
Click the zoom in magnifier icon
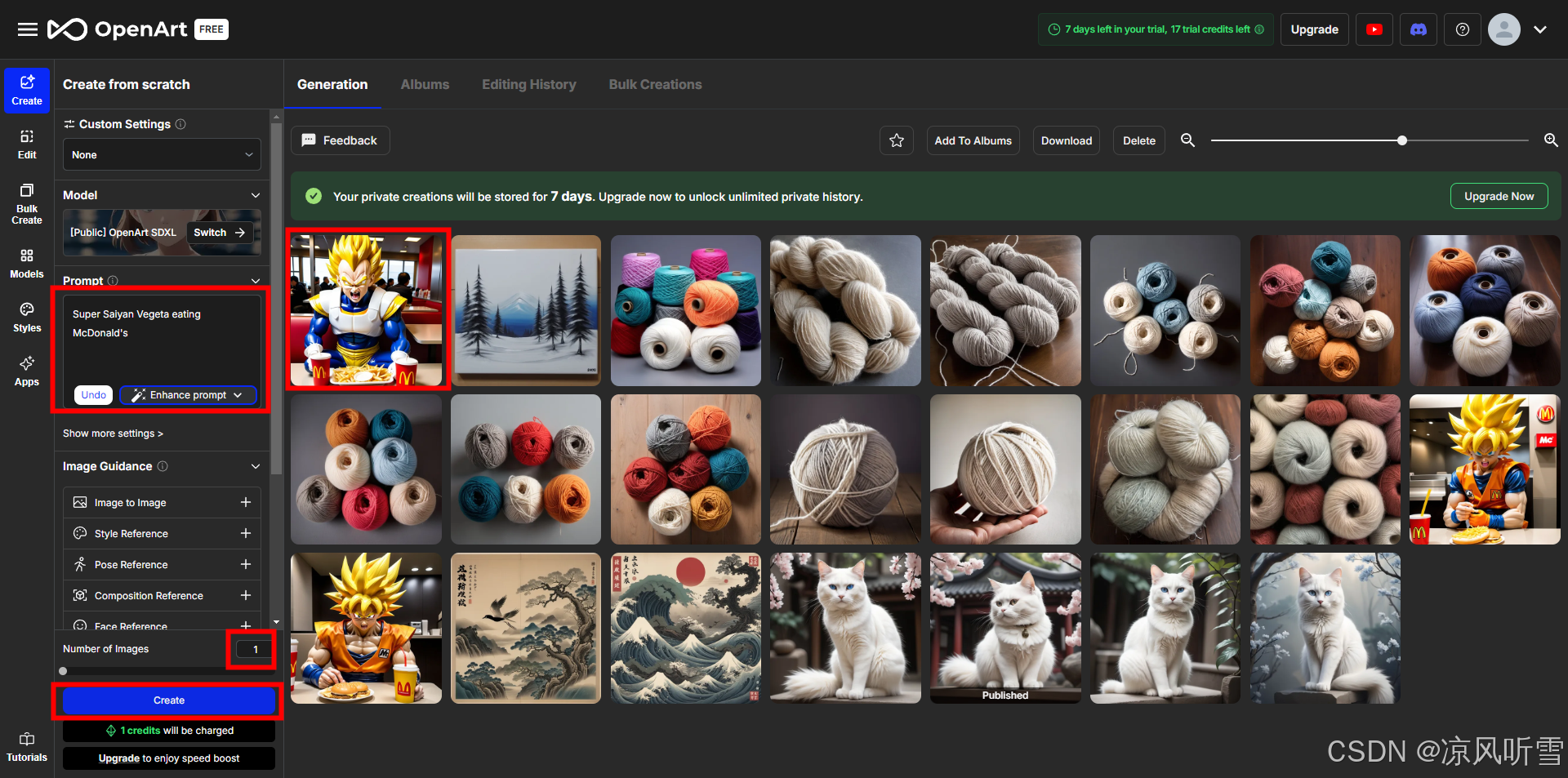pos(1551,140)
